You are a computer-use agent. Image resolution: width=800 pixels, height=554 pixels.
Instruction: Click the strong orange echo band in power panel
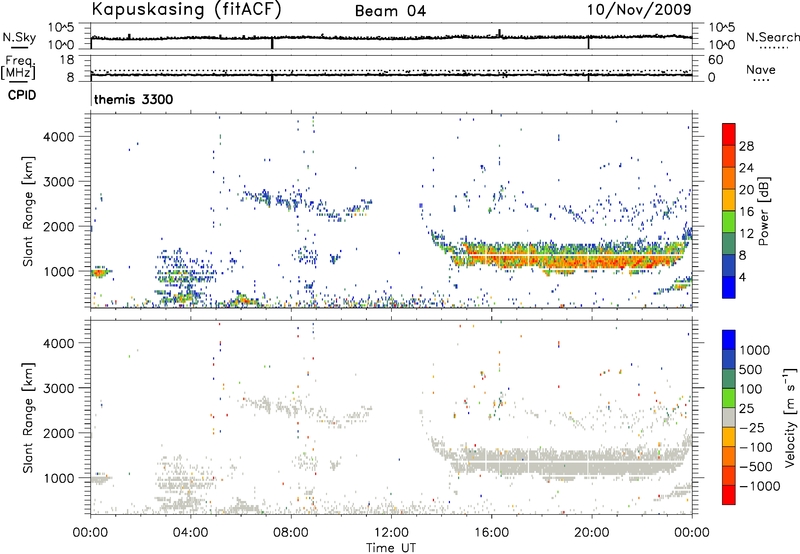coord(571,258)
